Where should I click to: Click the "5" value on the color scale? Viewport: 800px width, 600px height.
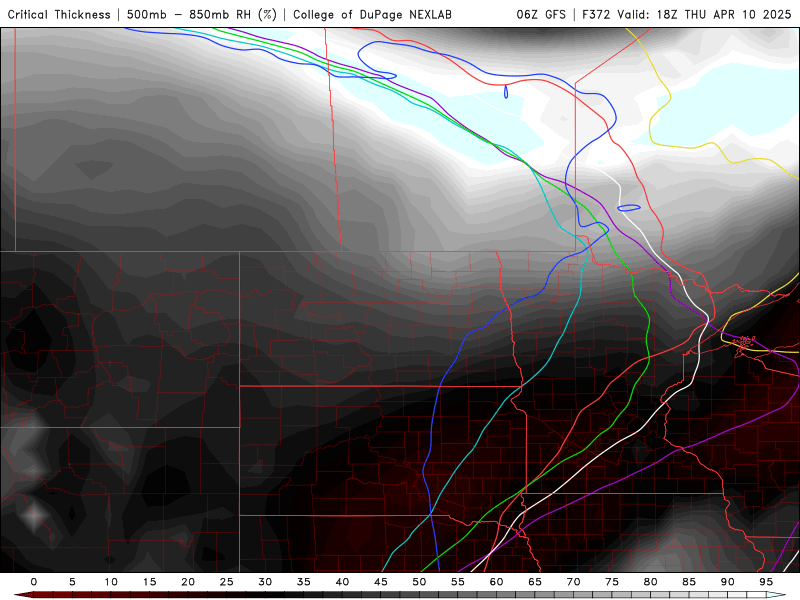coord(72,582)
